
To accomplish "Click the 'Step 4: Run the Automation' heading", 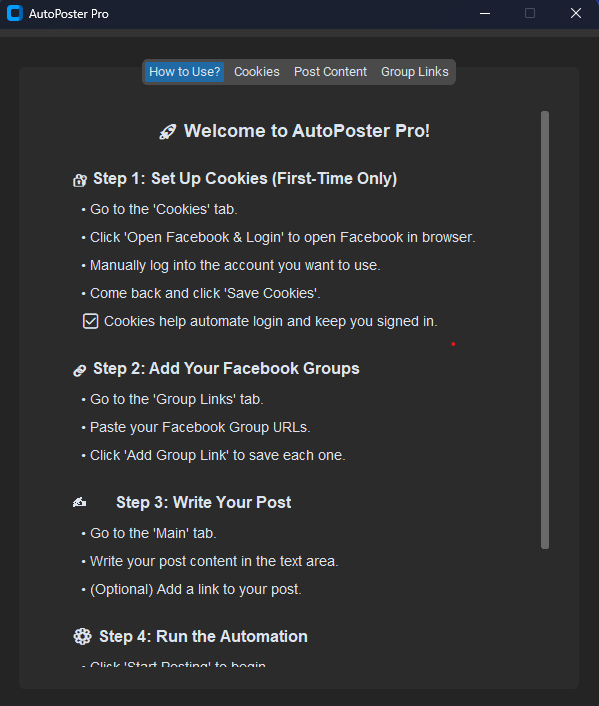I will point(203,637).
